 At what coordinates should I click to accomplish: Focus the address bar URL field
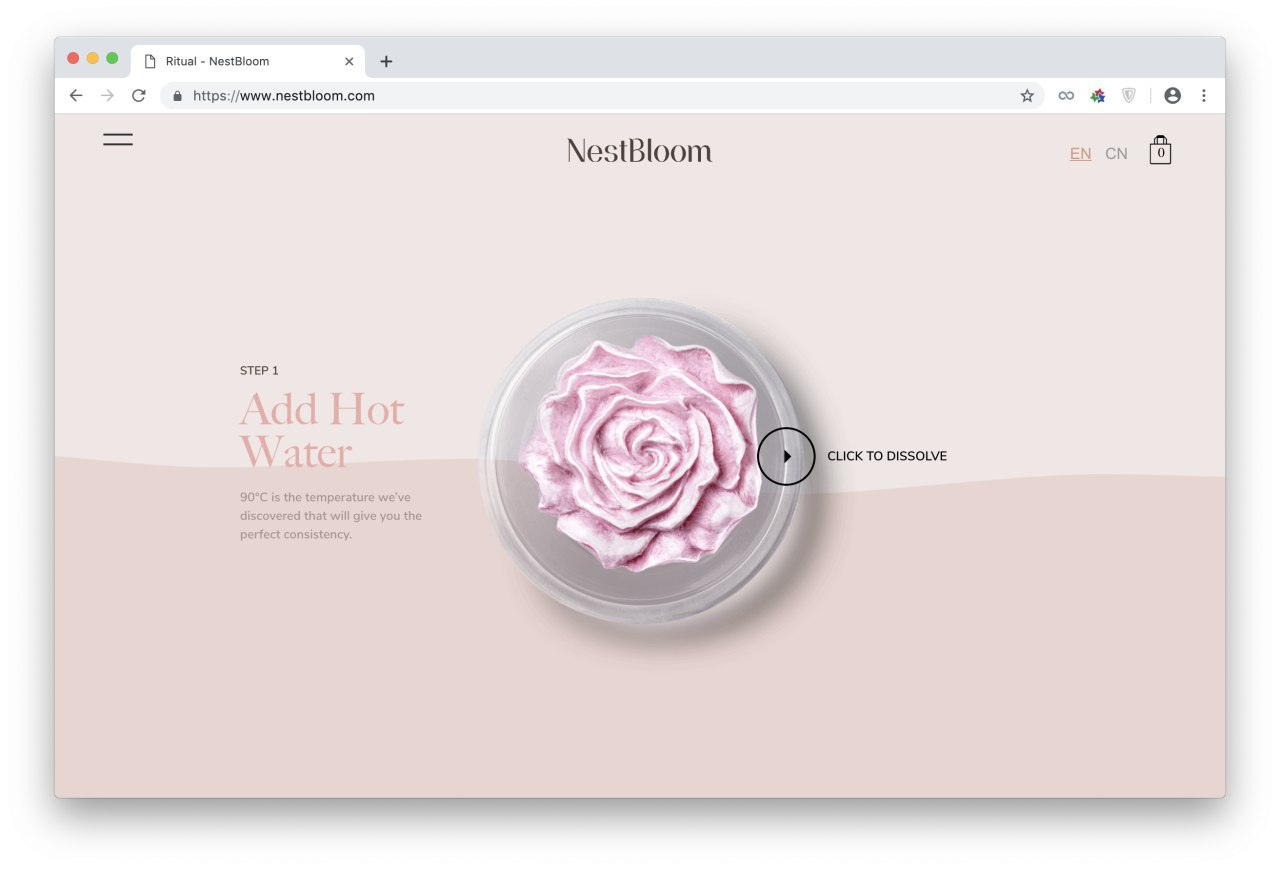(602, 96)
